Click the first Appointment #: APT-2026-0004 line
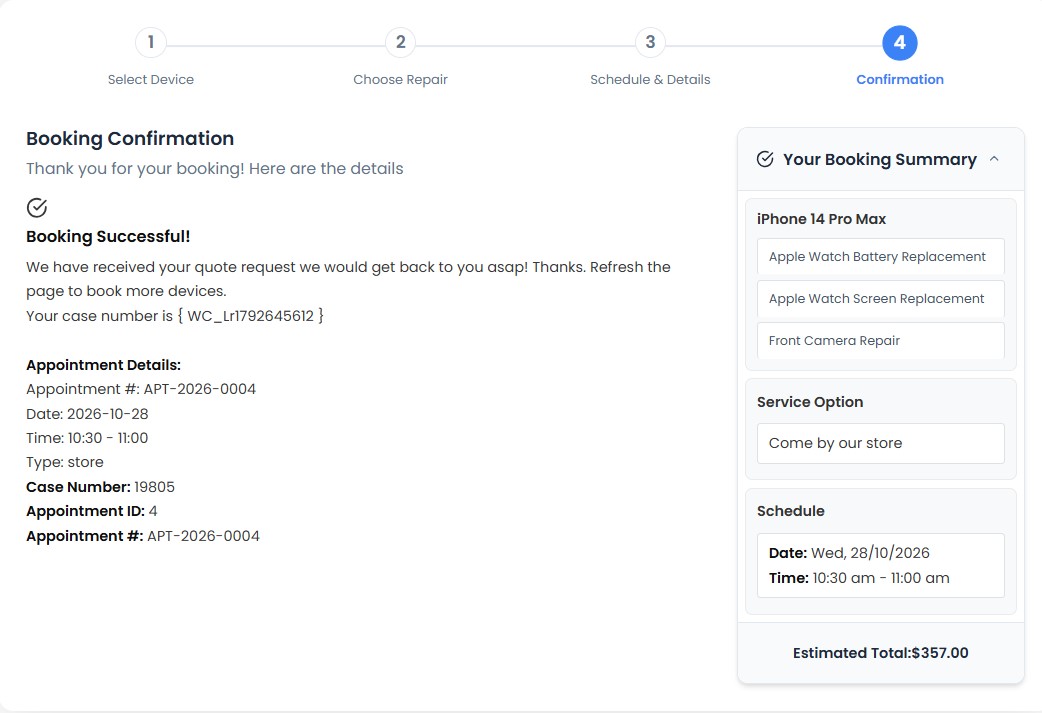 tap(141, 389)
